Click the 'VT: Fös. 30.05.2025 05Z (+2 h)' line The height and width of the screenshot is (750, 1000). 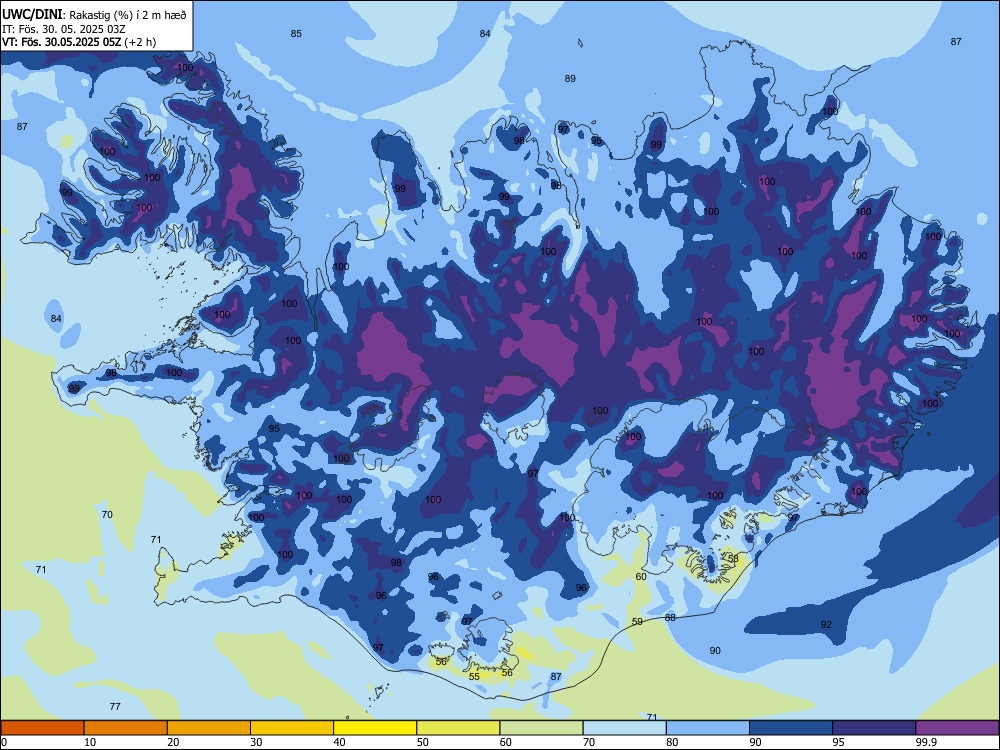click(79, 42)
